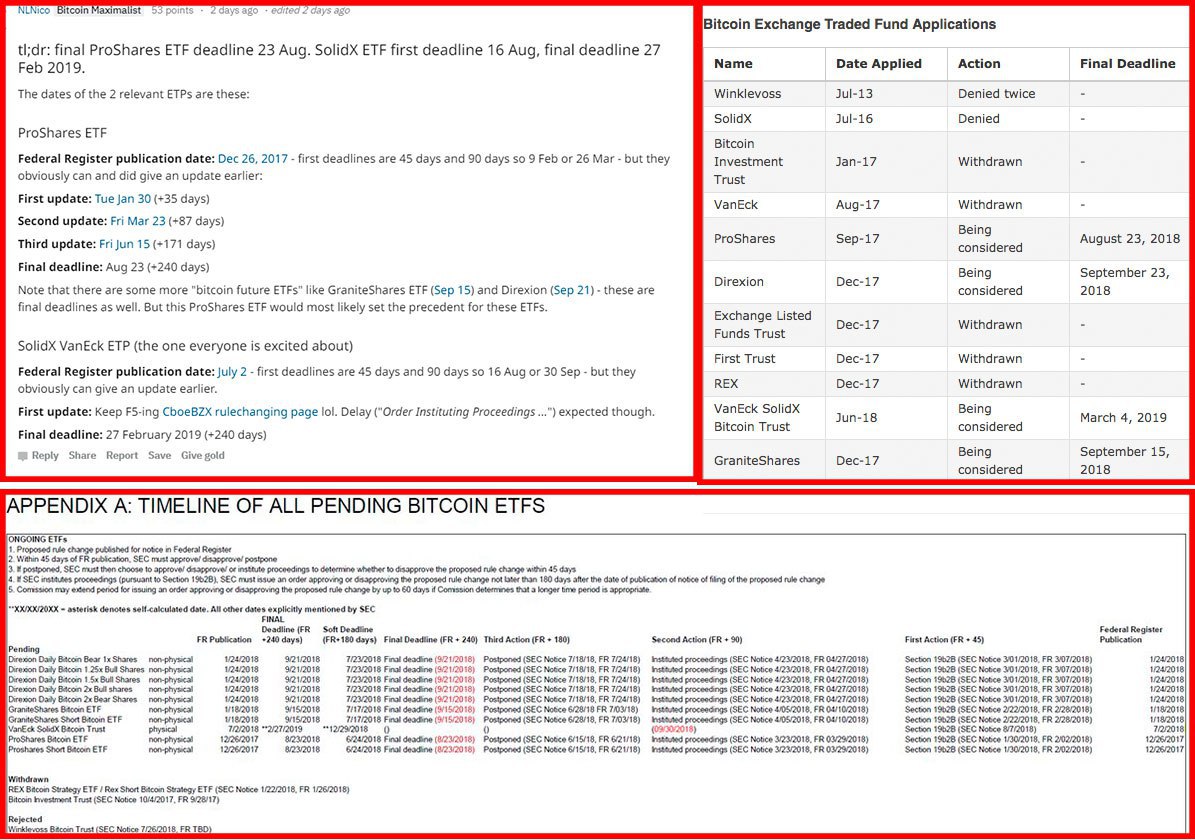Click the 'ONGOING ETFs' label
The image size is (1195, 840).
coord(37,539)
